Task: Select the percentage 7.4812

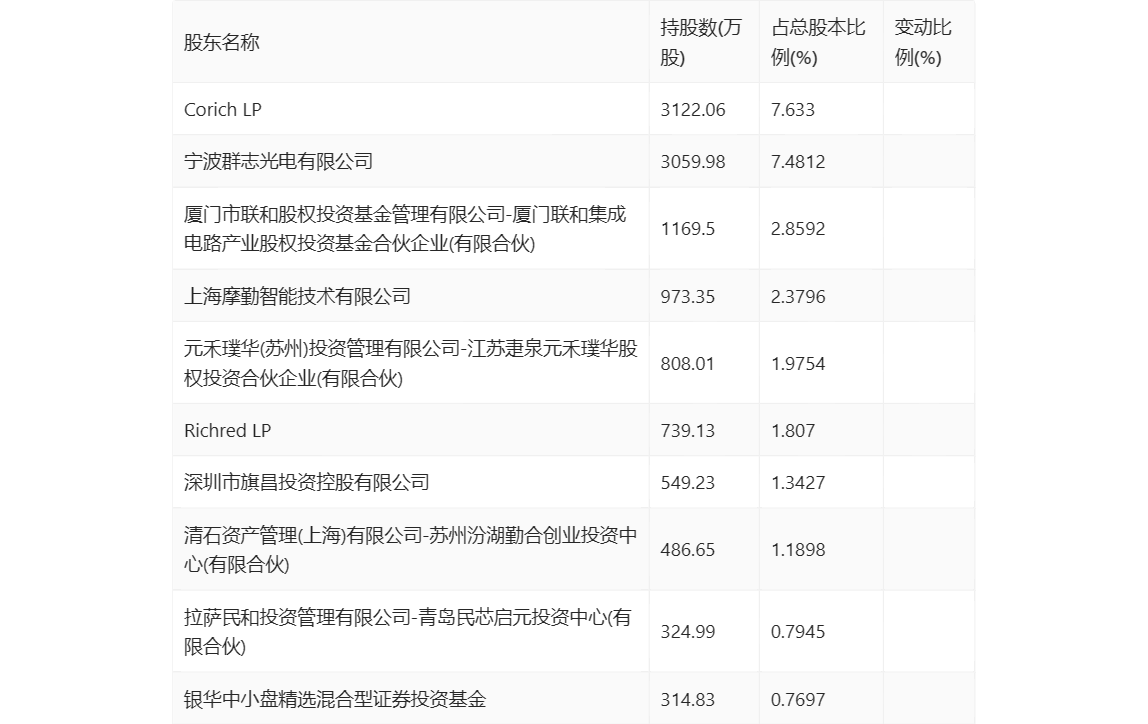Action: tap(798, 162)
